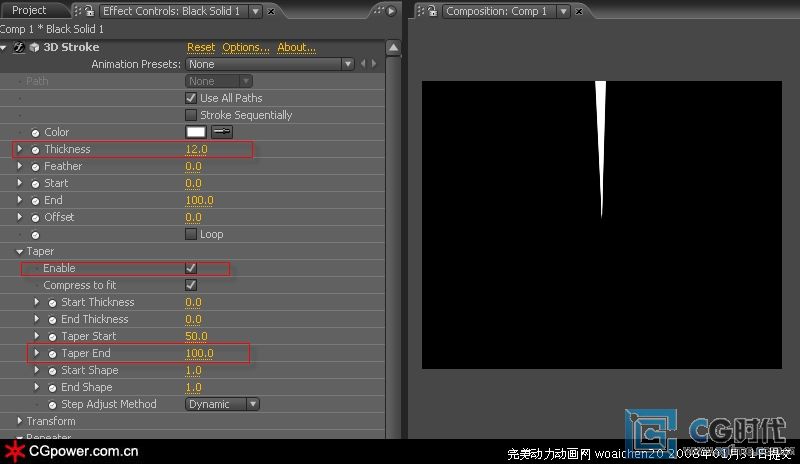Open the 3D Stroke Options link
800x464 pixels.
pyautogui.click(x=245, y=47)
